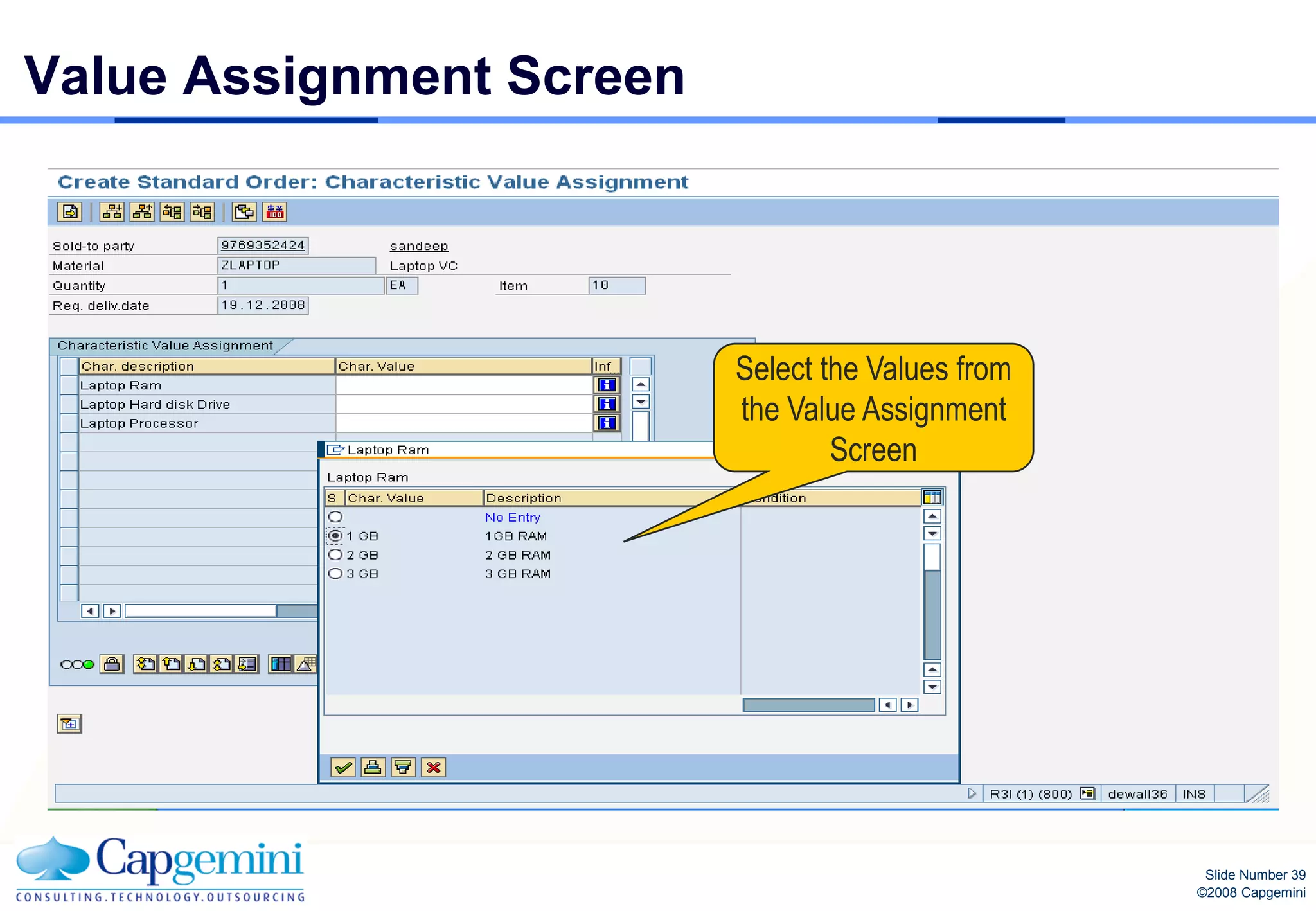Viewport: 1316px width, 911px height.
Task: Click popup bottom scroll-up arrow
Action: 932,669
